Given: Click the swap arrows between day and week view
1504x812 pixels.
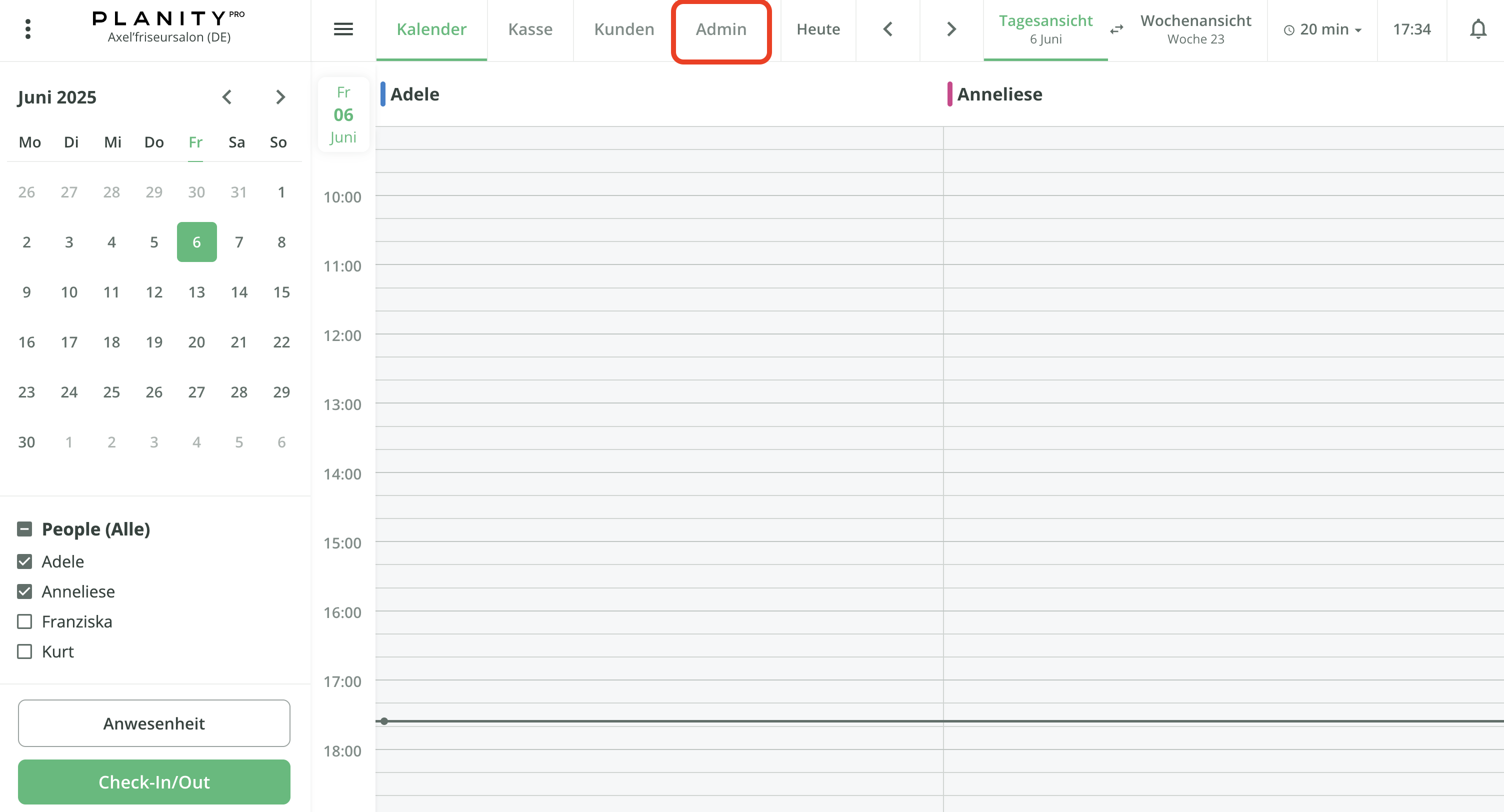Looking at the screenshot, I should (x=1116, y=29).
